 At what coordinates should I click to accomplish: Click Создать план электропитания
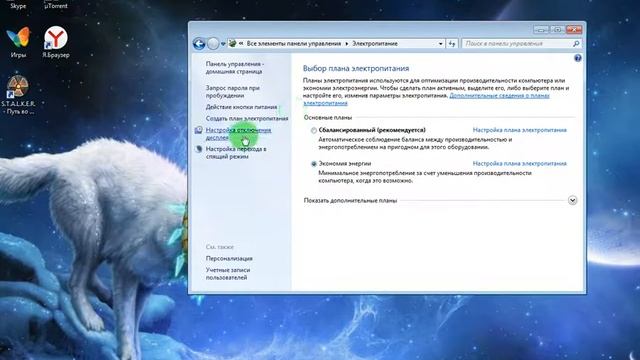pyautogui.click(x=247, y=118)
